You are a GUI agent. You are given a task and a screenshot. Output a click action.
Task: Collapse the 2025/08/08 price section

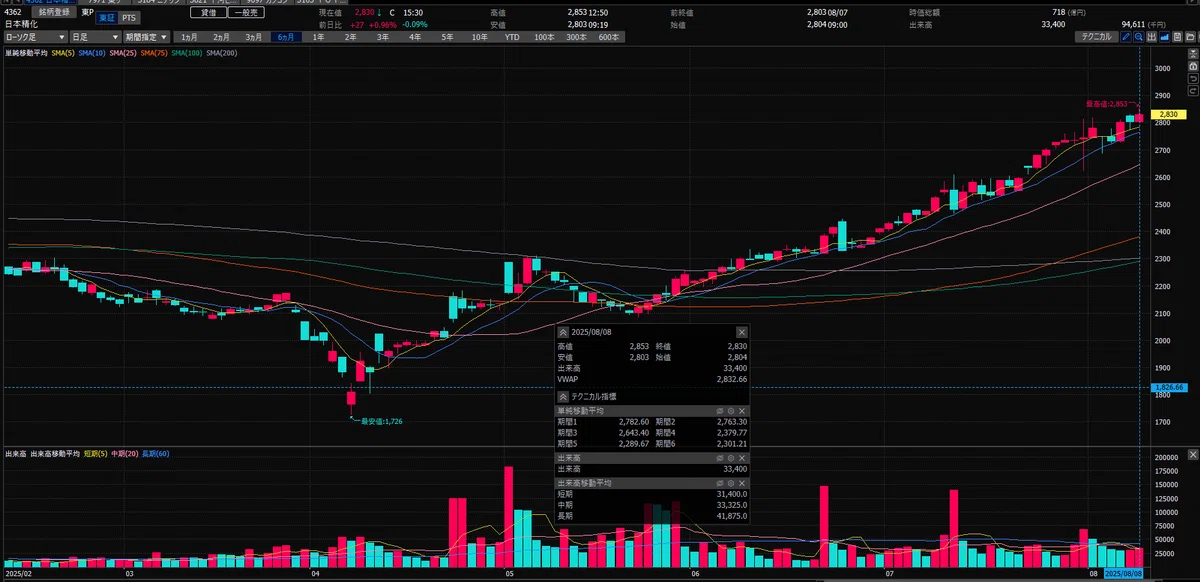click(x=563, y=332)
